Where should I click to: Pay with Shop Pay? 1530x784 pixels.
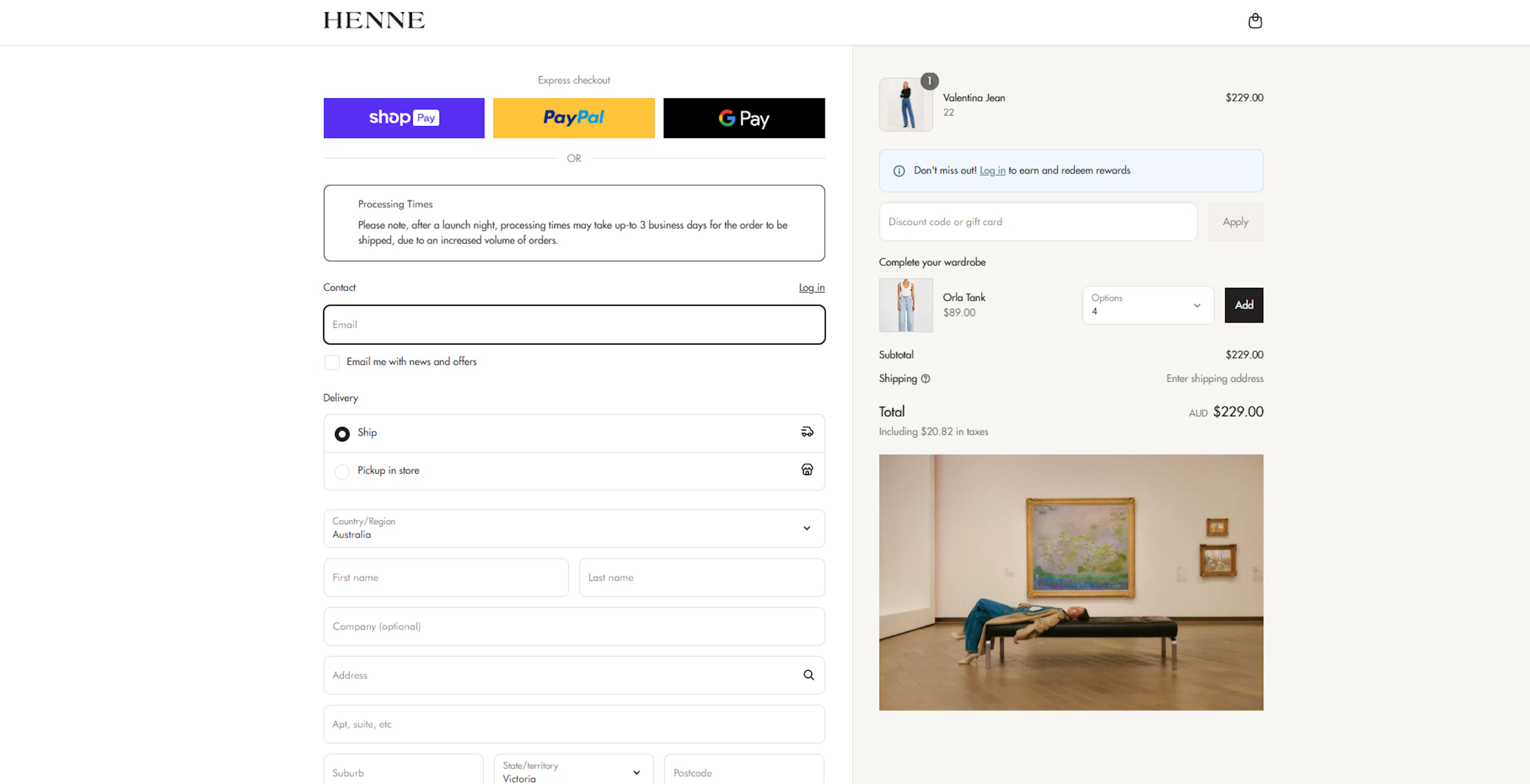[404, 118]
